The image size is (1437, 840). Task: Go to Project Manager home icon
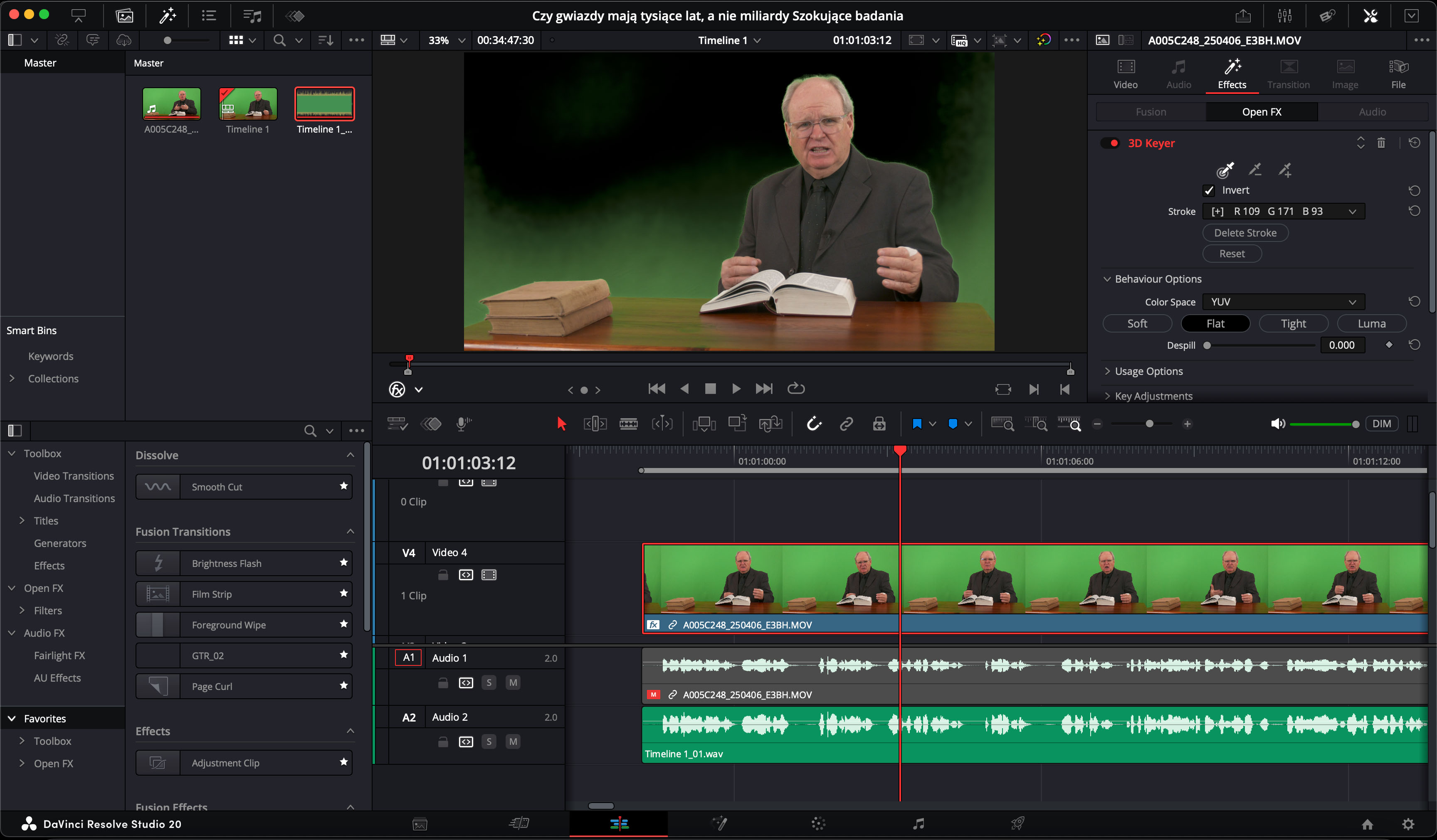[1368, 824]
